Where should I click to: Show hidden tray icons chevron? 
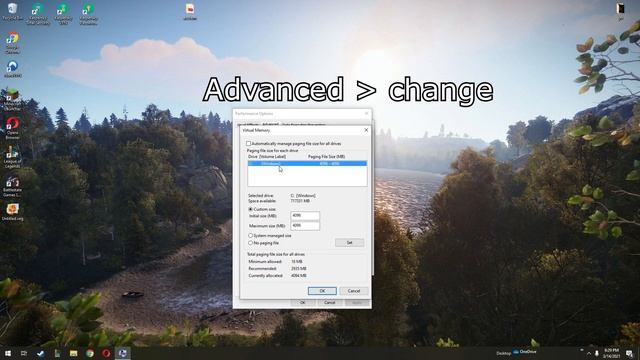coord(589,353)
